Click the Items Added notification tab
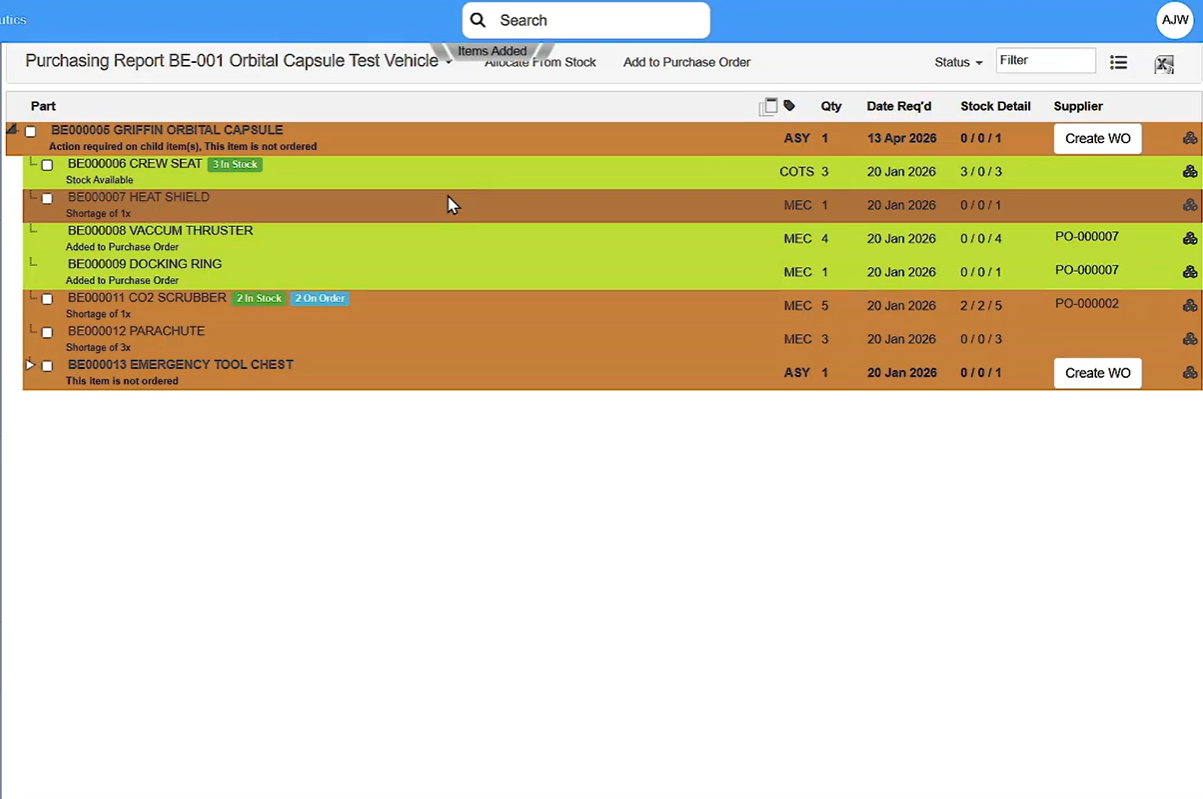This screenshot has width=1203, height=799. pos(492,51)
